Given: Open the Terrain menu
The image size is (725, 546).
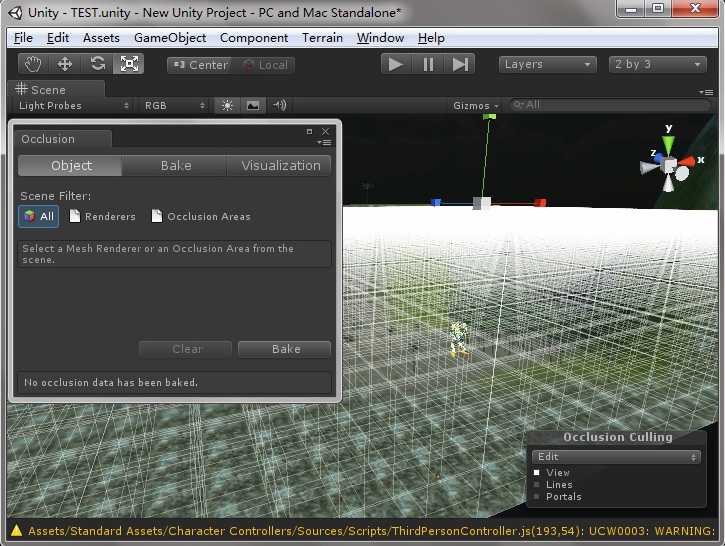Looking at the screenshot, I should pos(322,38).
